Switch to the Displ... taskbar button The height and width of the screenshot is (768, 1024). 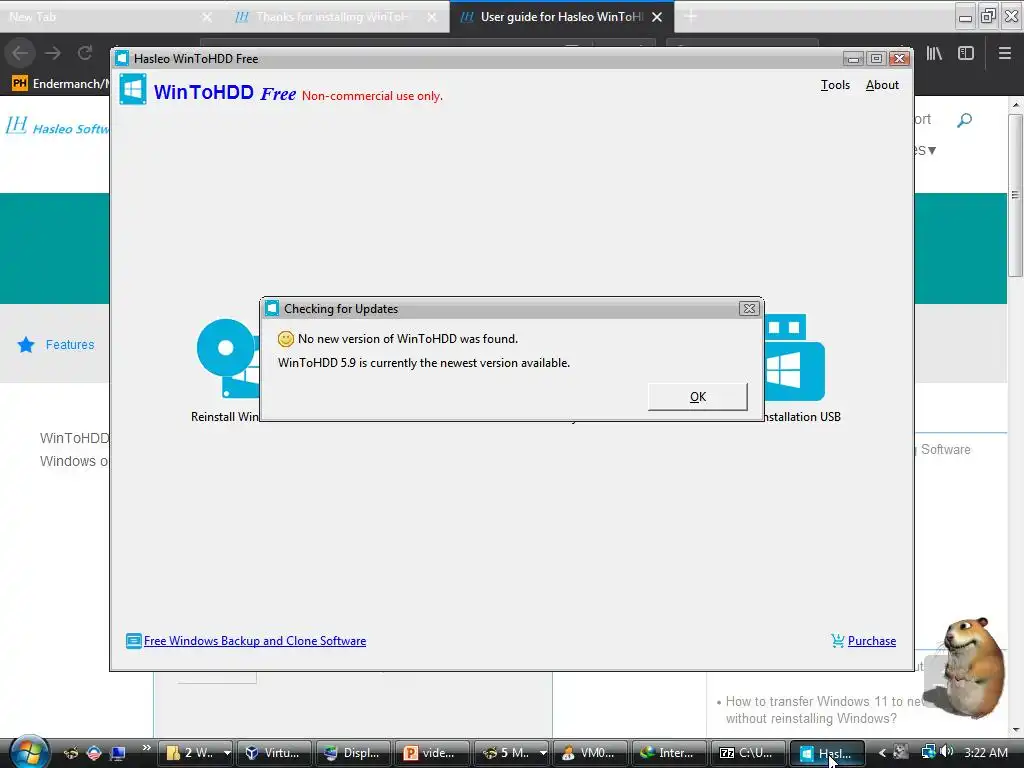[353, 753]
